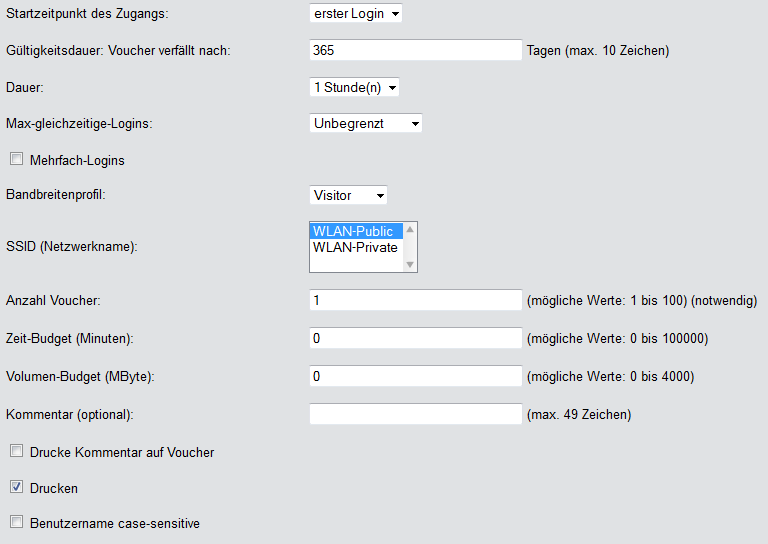Expand the Dauer dropdown
The height and width of the screenshot is (544, 768).
tap(355, 87)
